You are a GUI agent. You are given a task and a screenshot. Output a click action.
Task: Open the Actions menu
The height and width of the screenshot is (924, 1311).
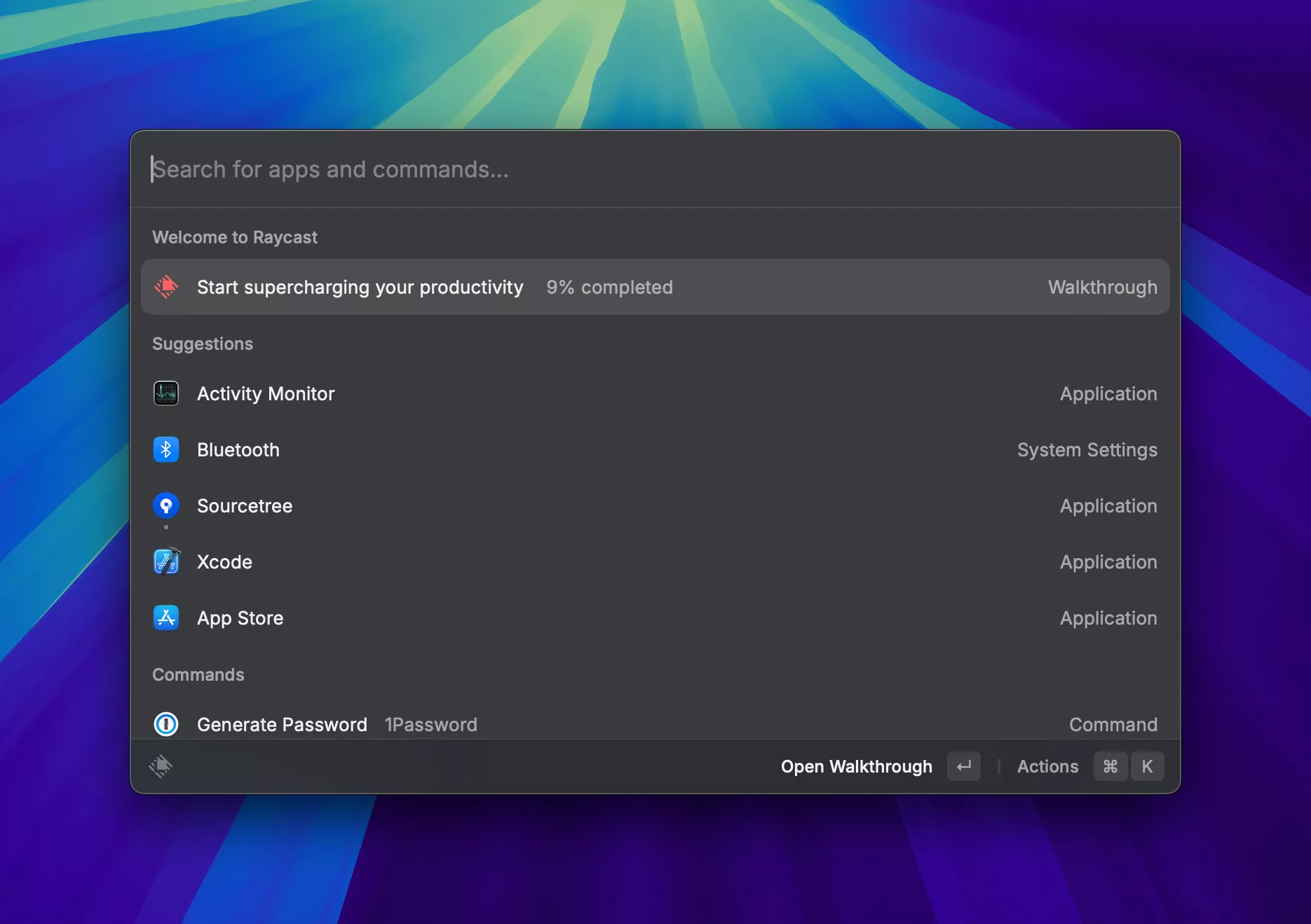click(x=1047, y=766)
